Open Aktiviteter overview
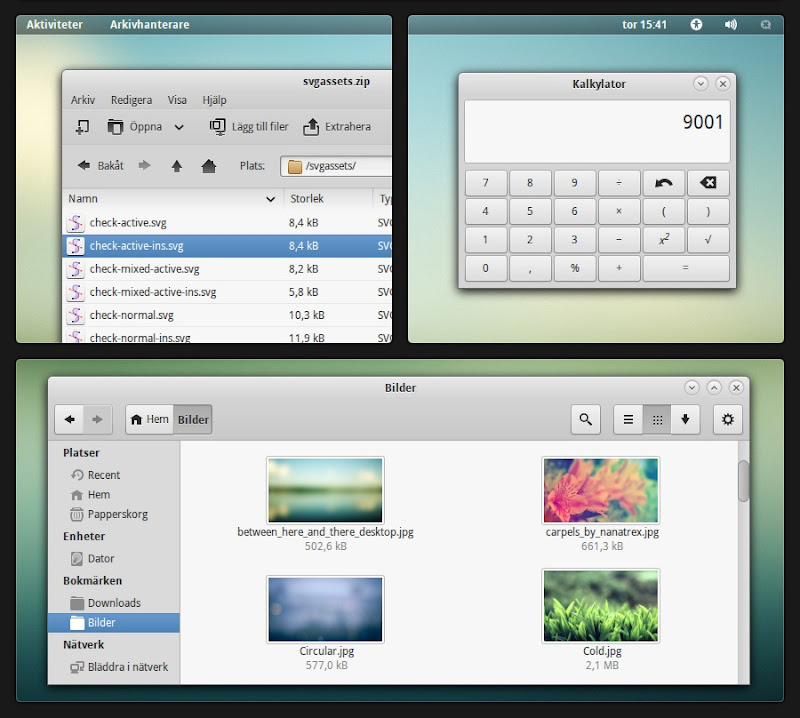 tap(55, 24)
